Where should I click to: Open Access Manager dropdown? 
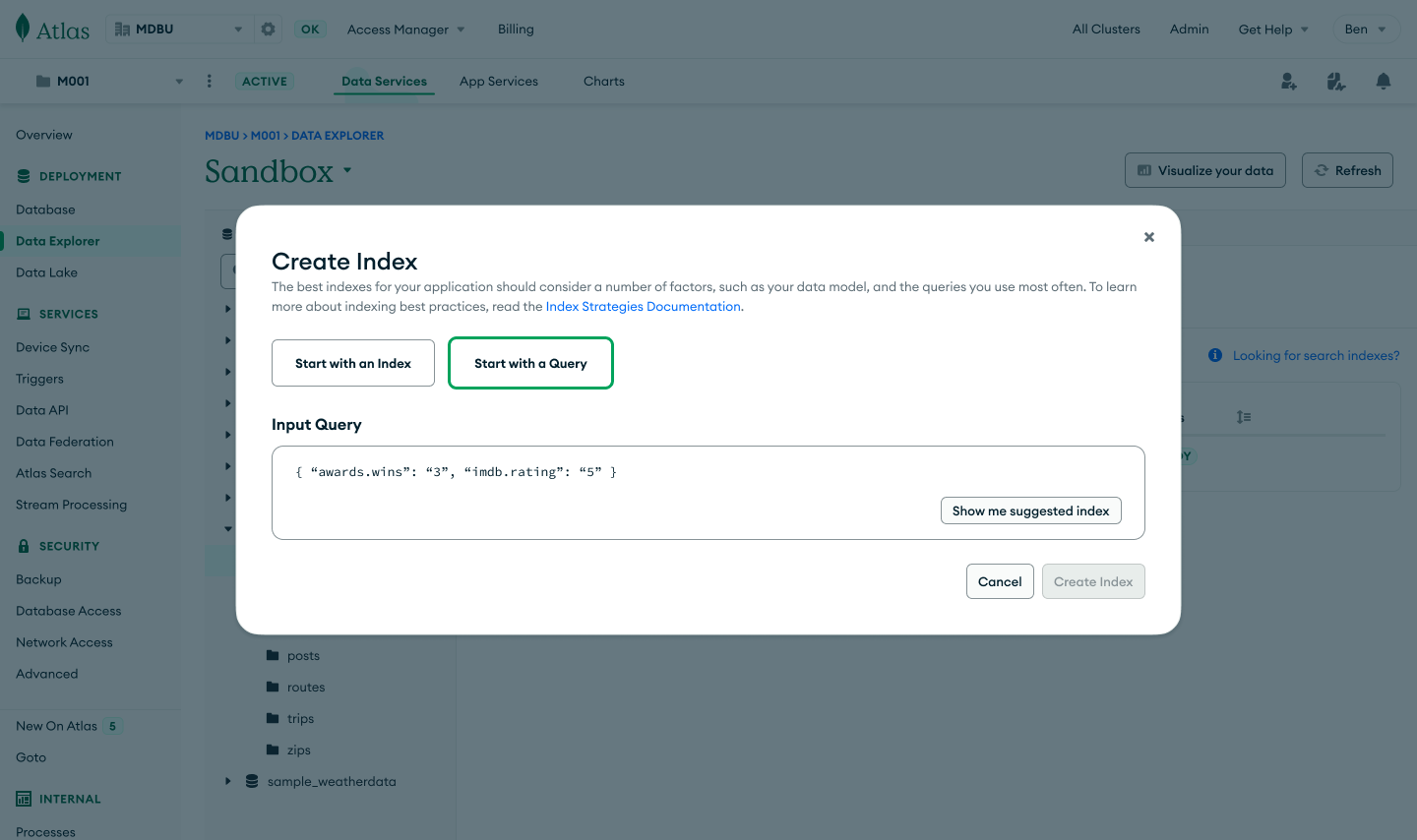coord(405,30)
